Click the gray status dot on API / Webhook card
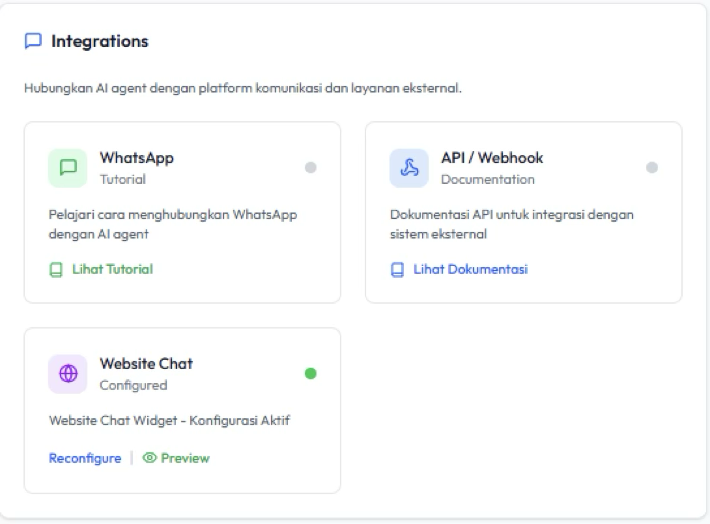The image size is (710, 524). pos(652,168)
